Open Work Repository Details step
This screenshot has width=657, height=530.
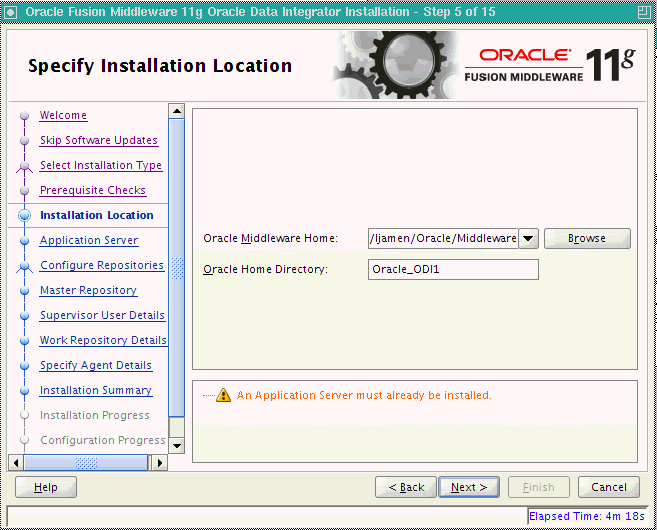(x=103, y=340)
